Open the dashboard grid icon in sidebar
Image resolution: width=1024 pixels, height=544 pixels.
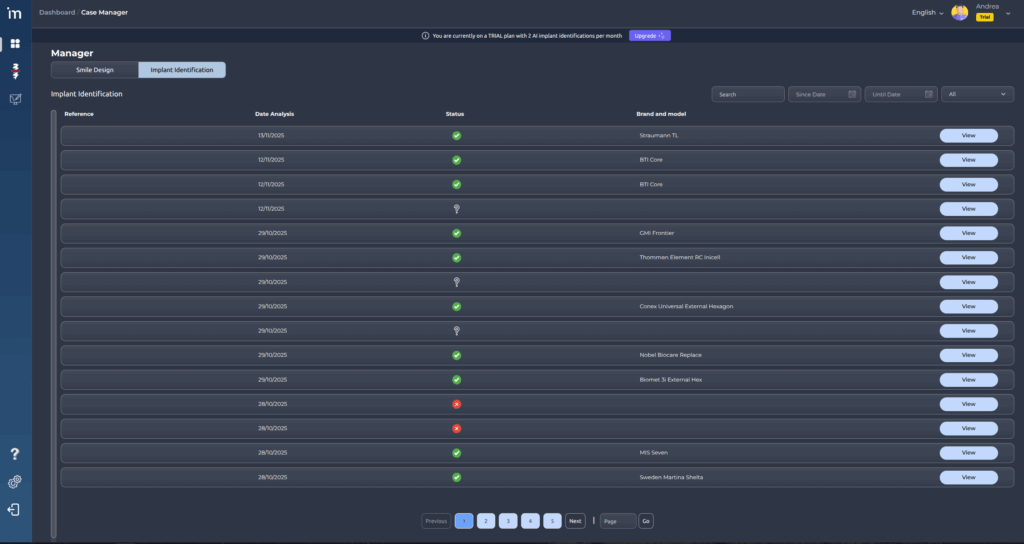point(15,44)
